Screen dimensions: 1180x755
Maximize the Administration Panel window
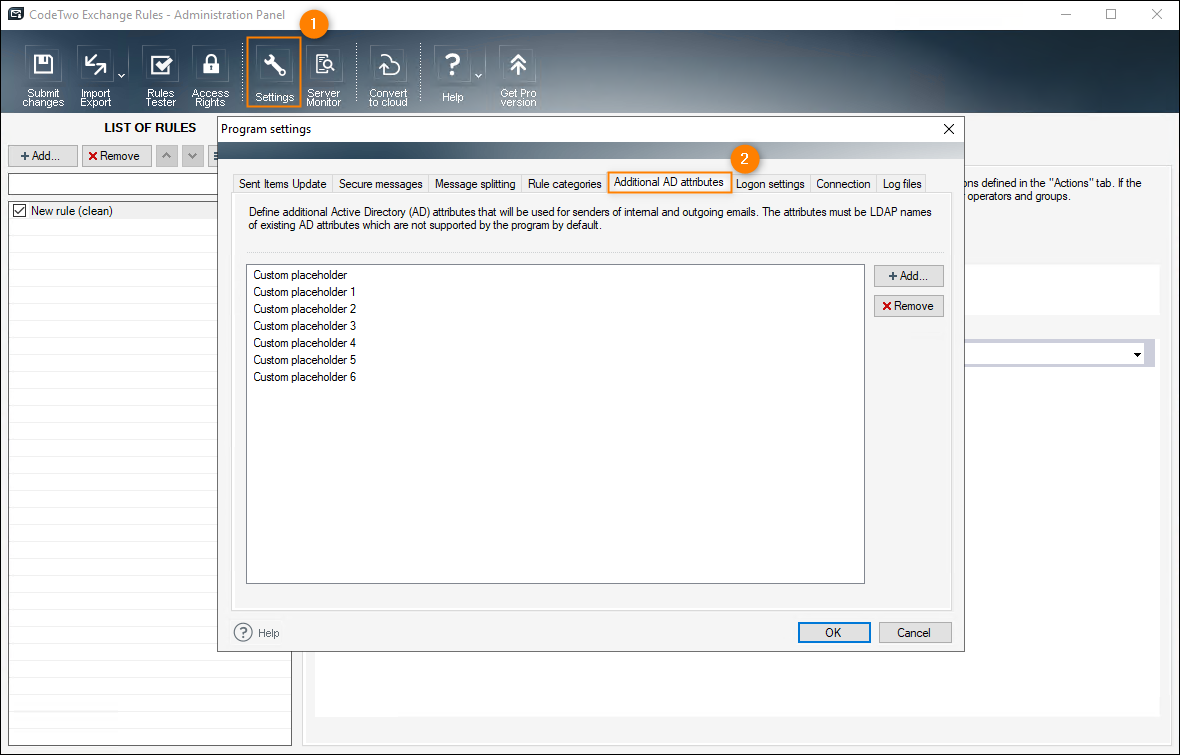click(x=1111, y=14)
